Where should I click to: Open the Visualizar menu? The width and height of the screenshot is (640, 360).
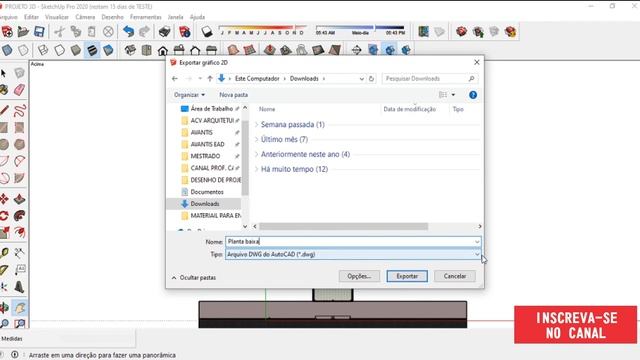pyautogui.click(x=57, y=17)
